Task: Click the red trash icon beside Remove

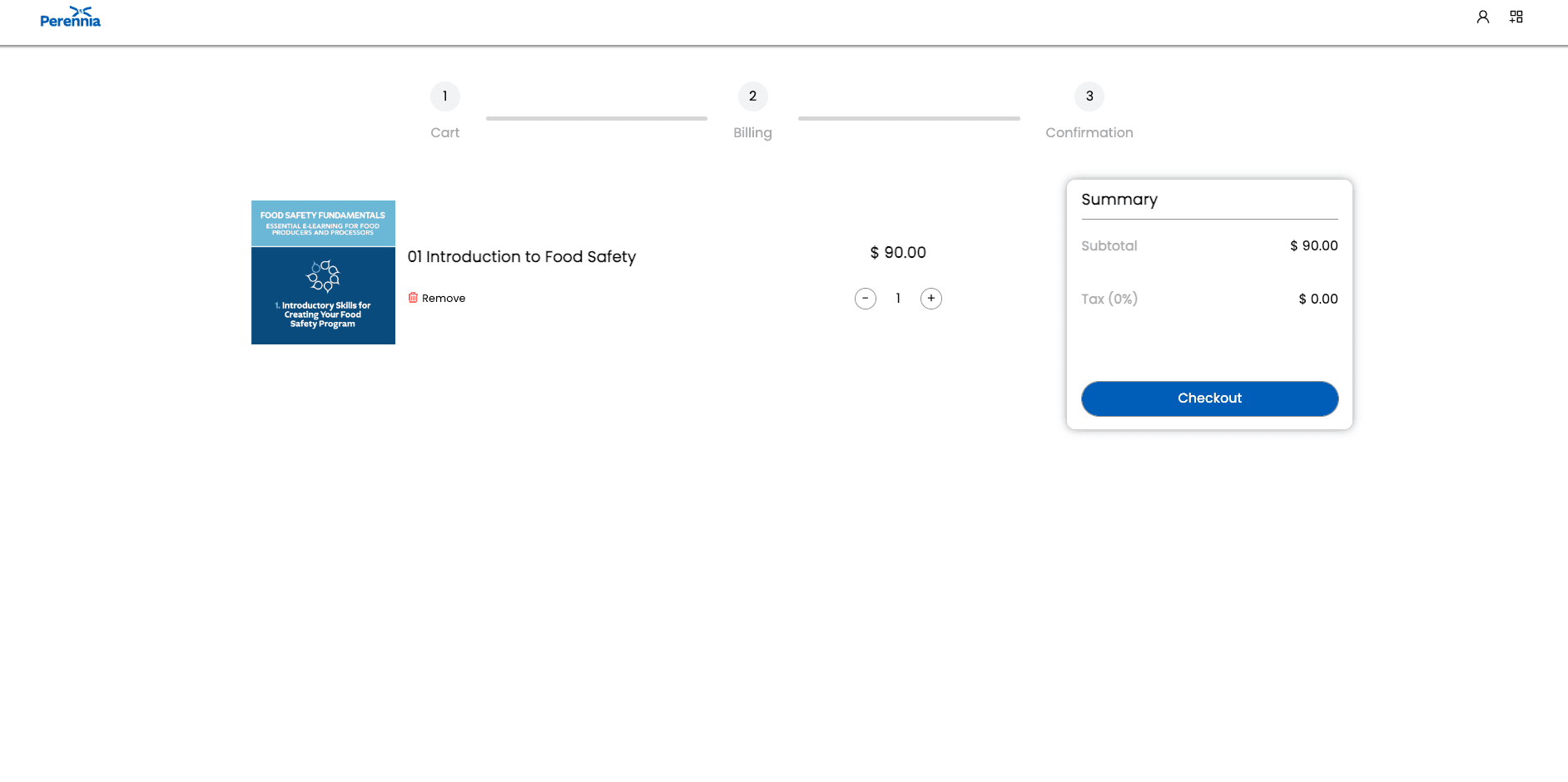Action: click(413, 298)
